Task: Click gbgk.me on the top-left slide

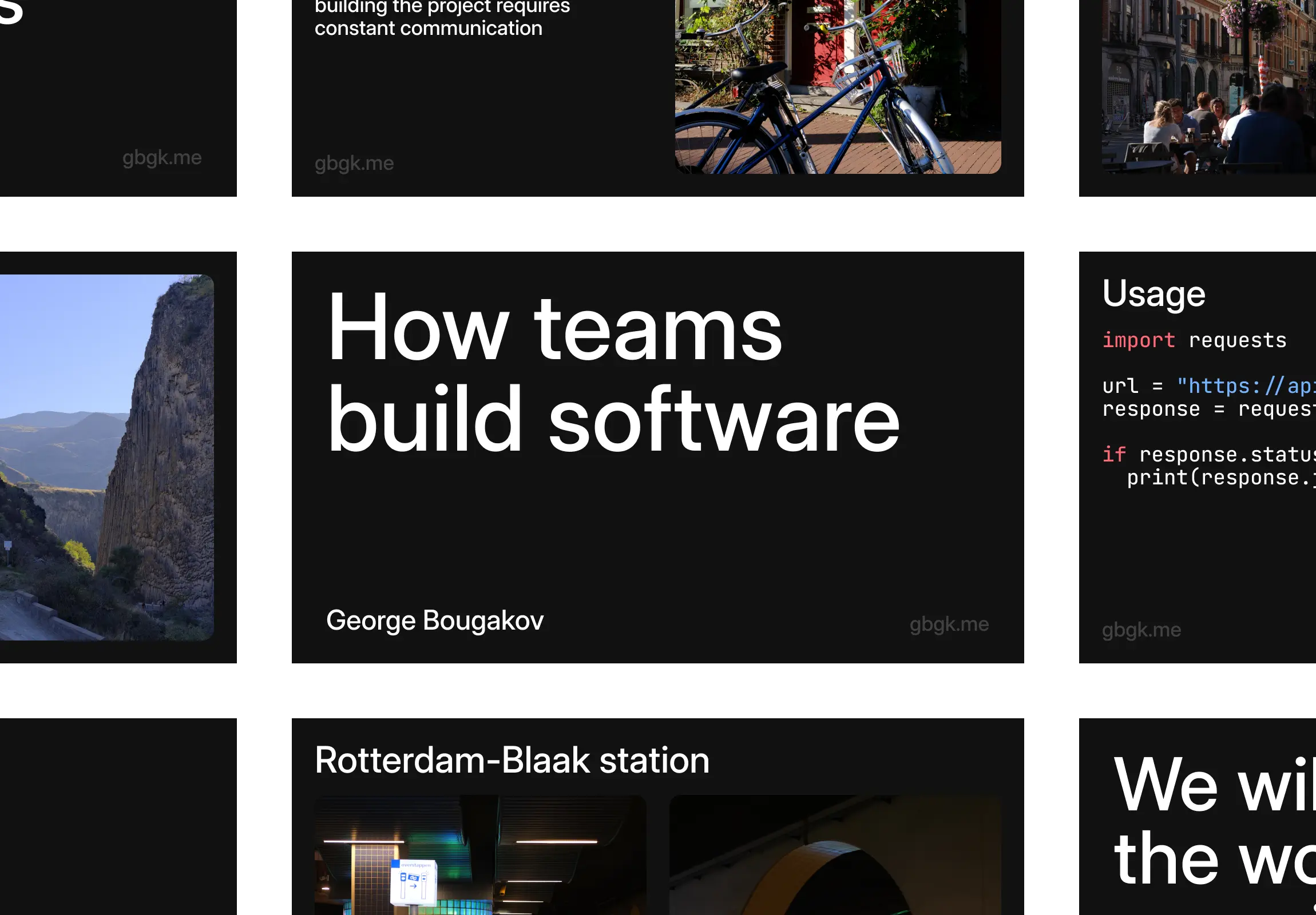Action: tap(161, 158)
